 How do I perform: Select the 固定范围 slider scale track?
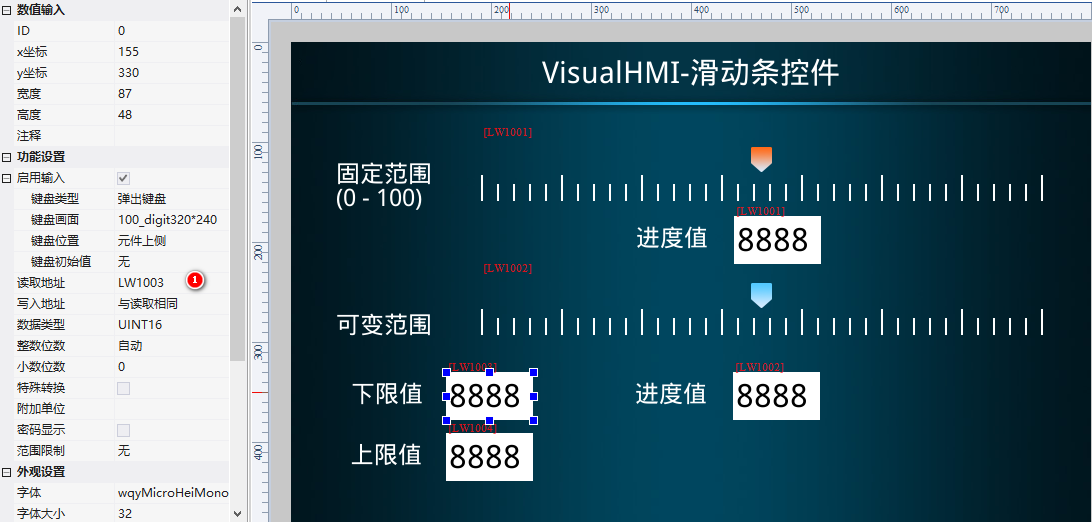click(762, 188)
